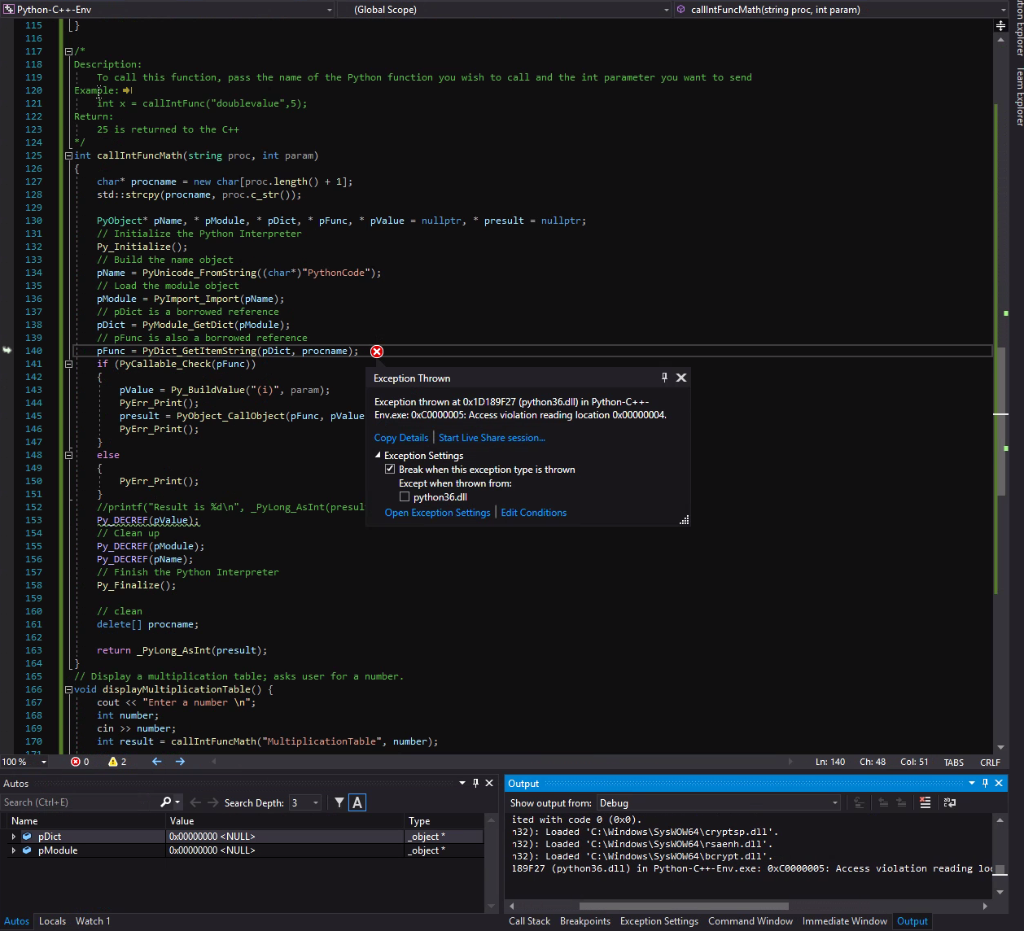The height and width of the screenshot is (931, 1024).
Task: Open the zoom percentage dropdown at 100%
Action: [43, 761]
